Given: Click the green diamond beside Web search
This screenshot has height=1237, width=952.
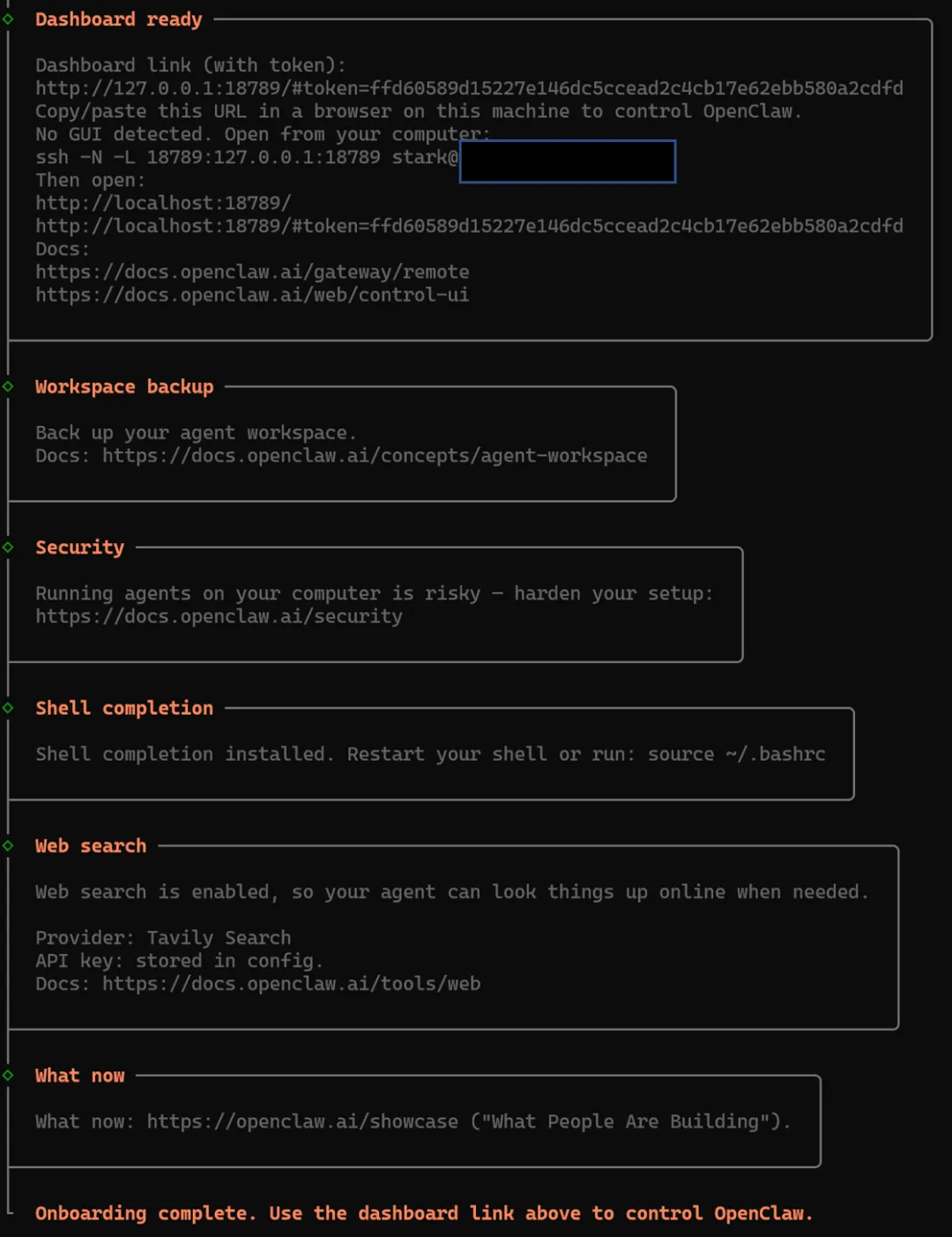Looking at the screenshot, I should coord(8,845).
